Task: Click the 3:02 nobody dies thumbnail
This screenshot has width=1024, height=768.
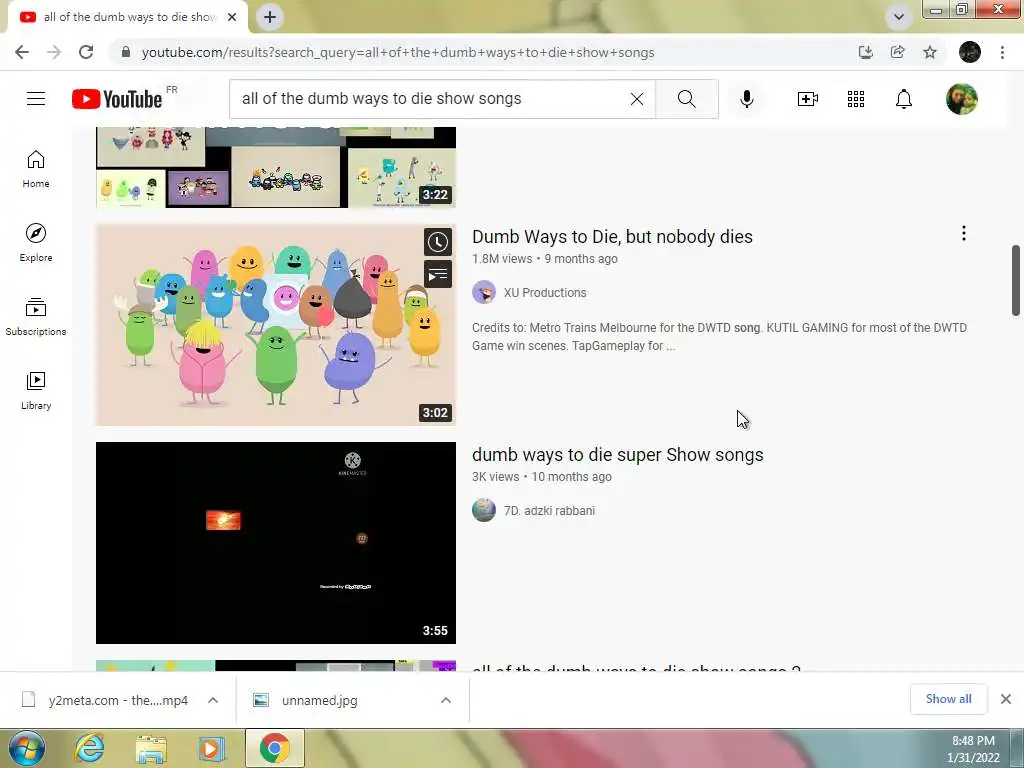Action: coord(276,325)
